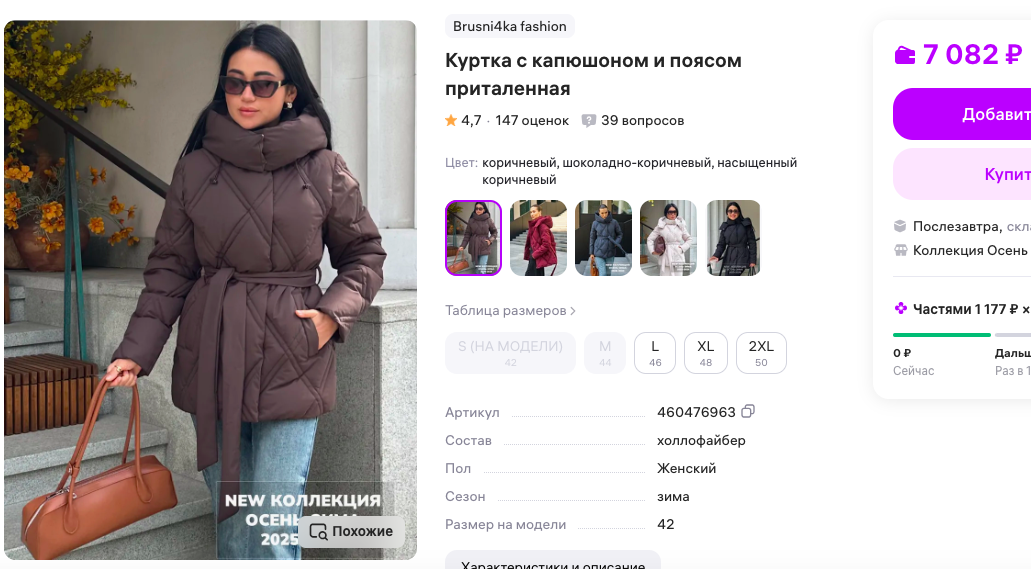
Task: Click the delivery box icon near Послезавтра
Action: click(x=900, y=226)
